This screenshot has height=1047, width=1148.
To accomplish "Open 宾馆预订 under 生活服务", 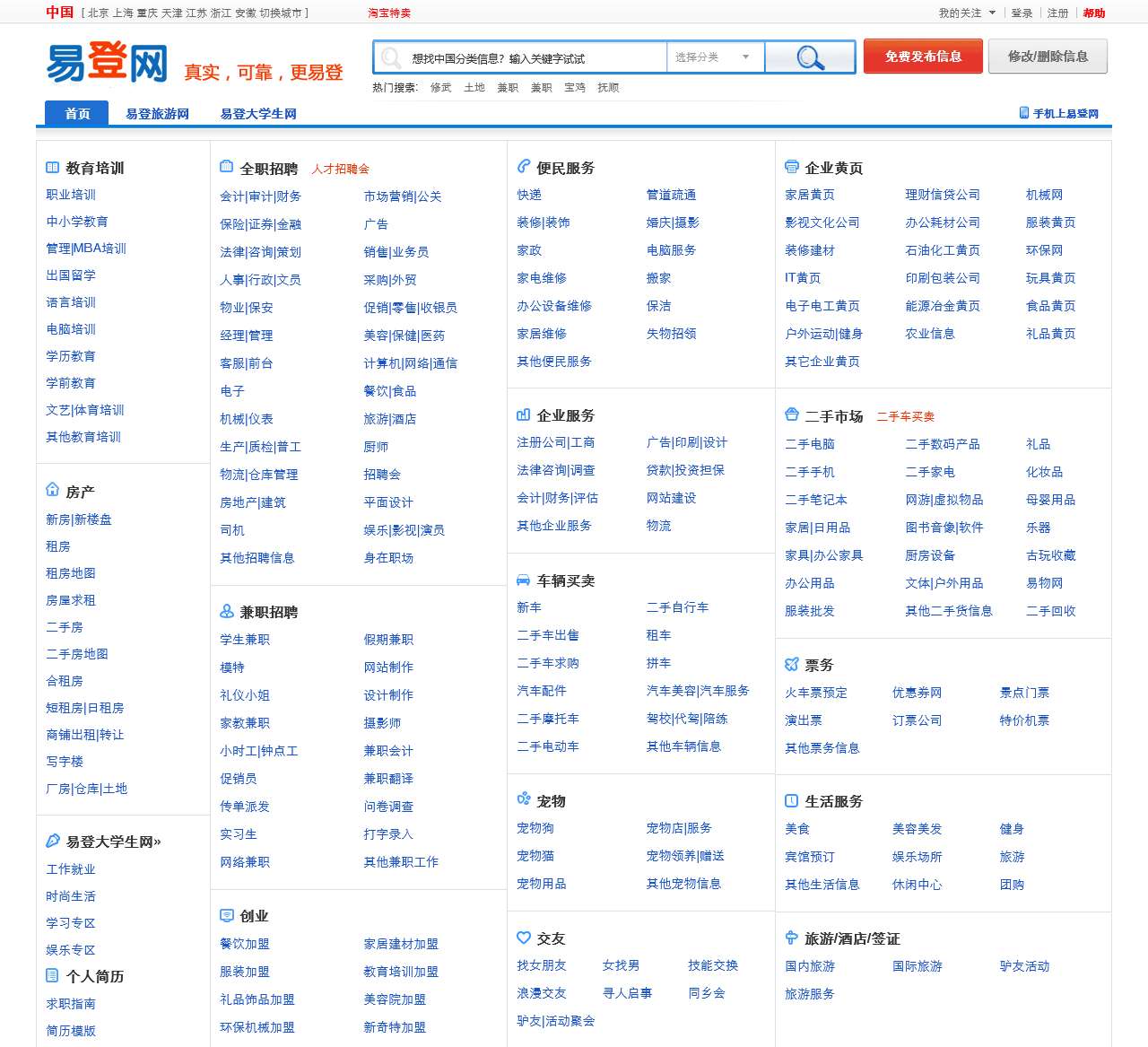I will tap(810, 857).
